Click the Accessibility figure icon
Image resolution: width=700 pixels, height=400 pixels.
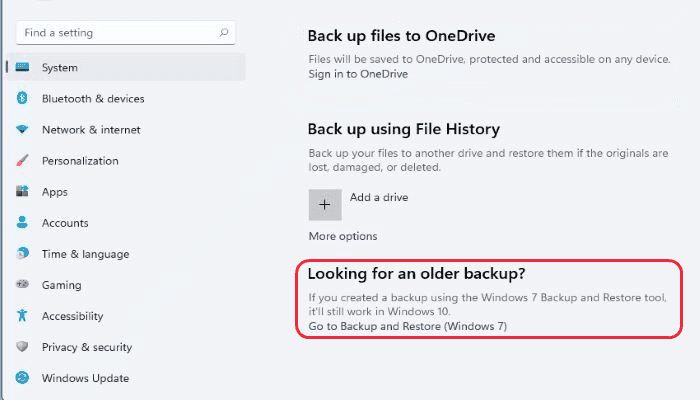coord(22,316)
